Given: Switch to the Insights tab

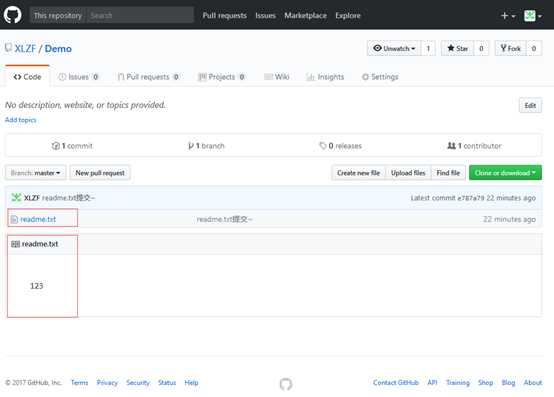Looking at the screenshot, I should (325, 77).
